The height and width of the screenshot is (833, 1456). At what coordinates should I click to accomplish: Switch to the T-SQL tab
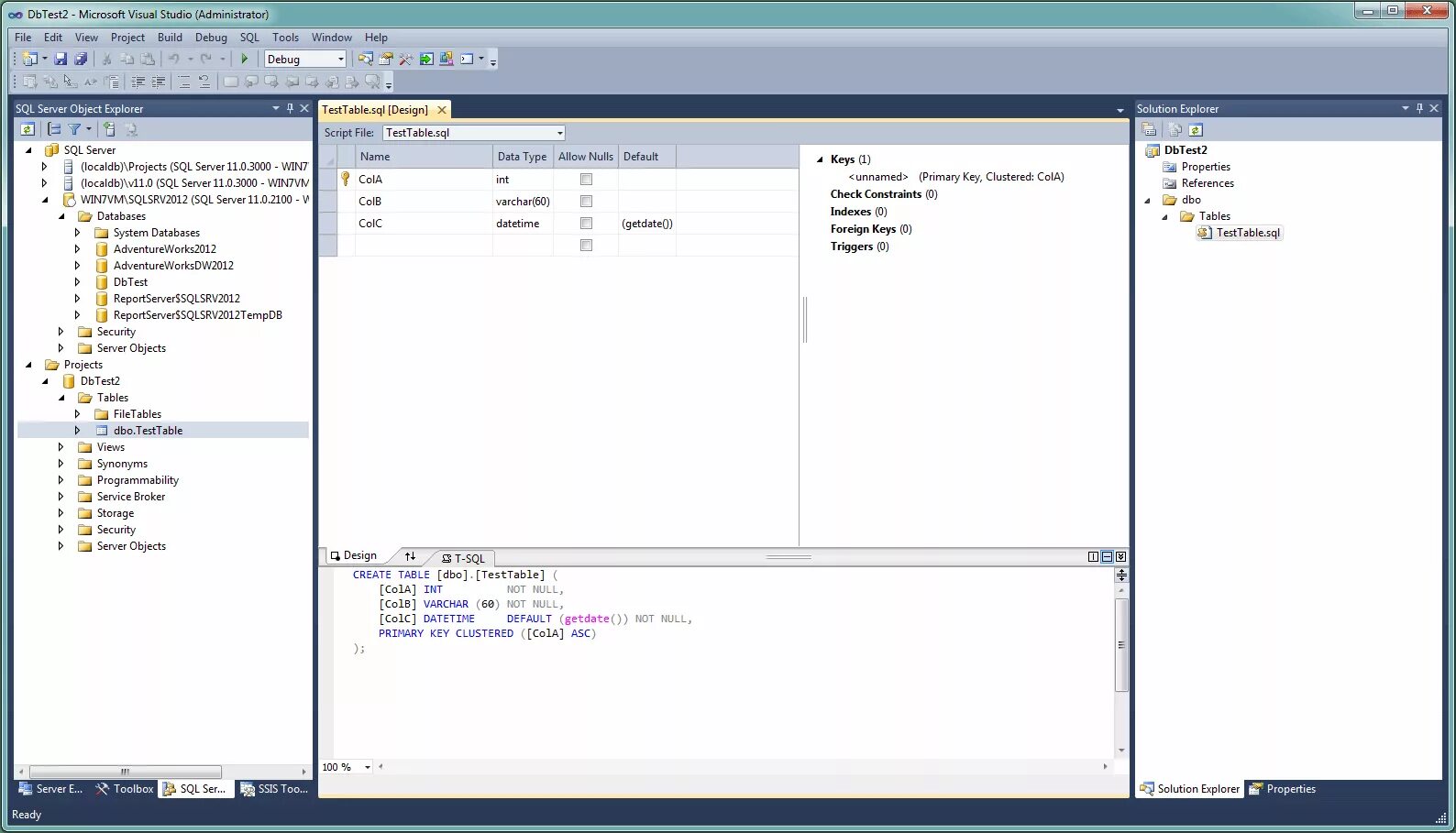pyautogui.click(x=463, y=558)
